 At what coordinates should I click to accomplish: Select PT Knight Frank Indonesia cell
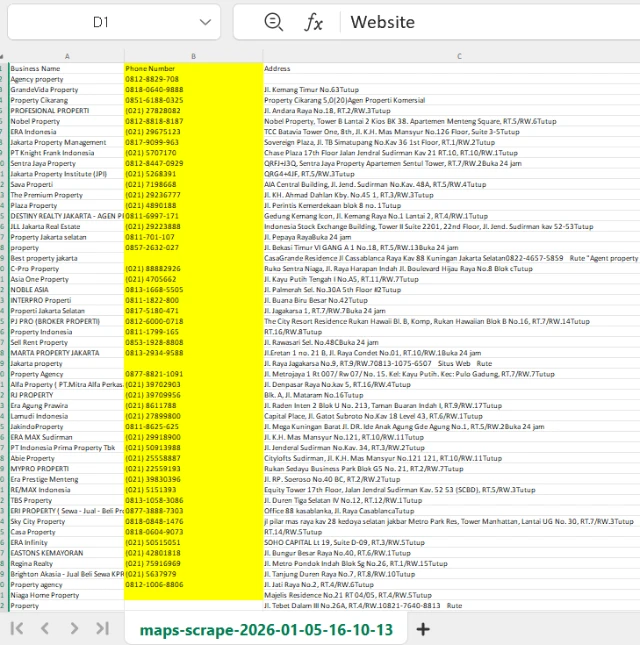click(x=67, y=153)
